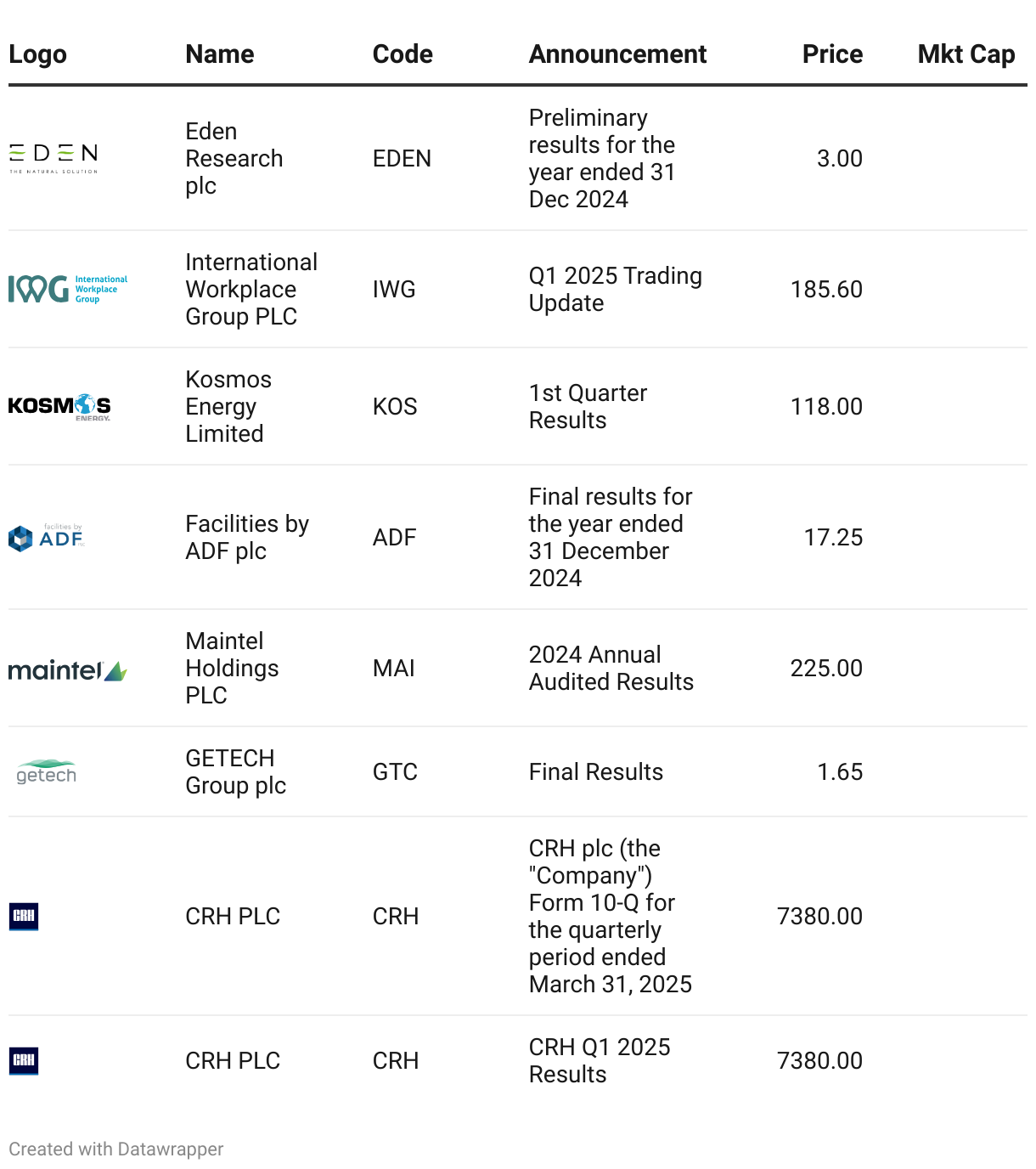This screenshot has height=1169, width=1036.
Task: Click the International Workplace Group logo
Action: (68, 289)
